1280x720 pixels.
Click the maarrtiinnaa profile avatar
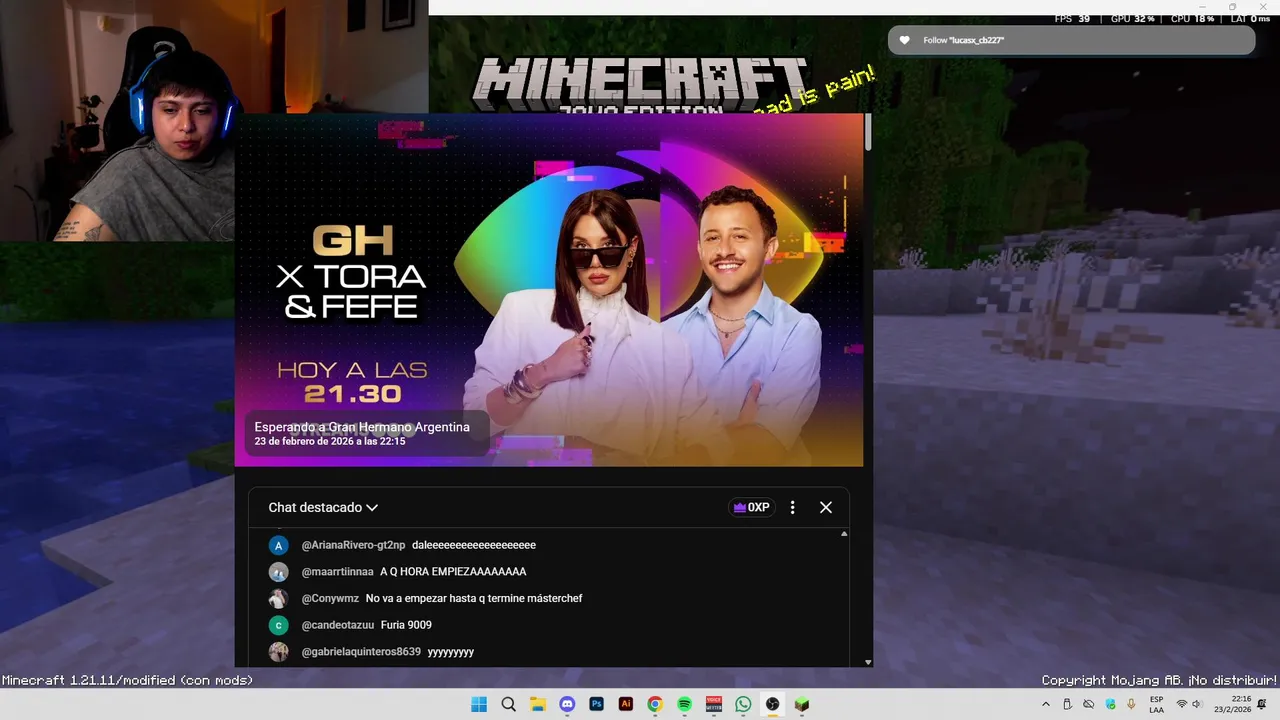pyautogui.click(x=278, y=572)
